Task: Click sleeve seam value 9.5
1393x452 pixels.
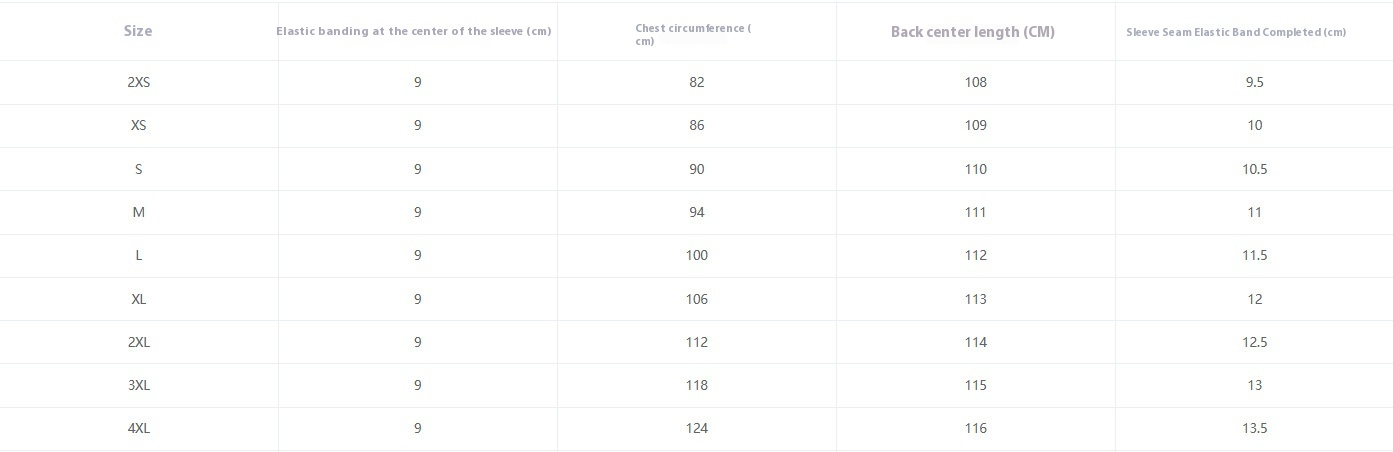Action: [x=1255, y=82]
